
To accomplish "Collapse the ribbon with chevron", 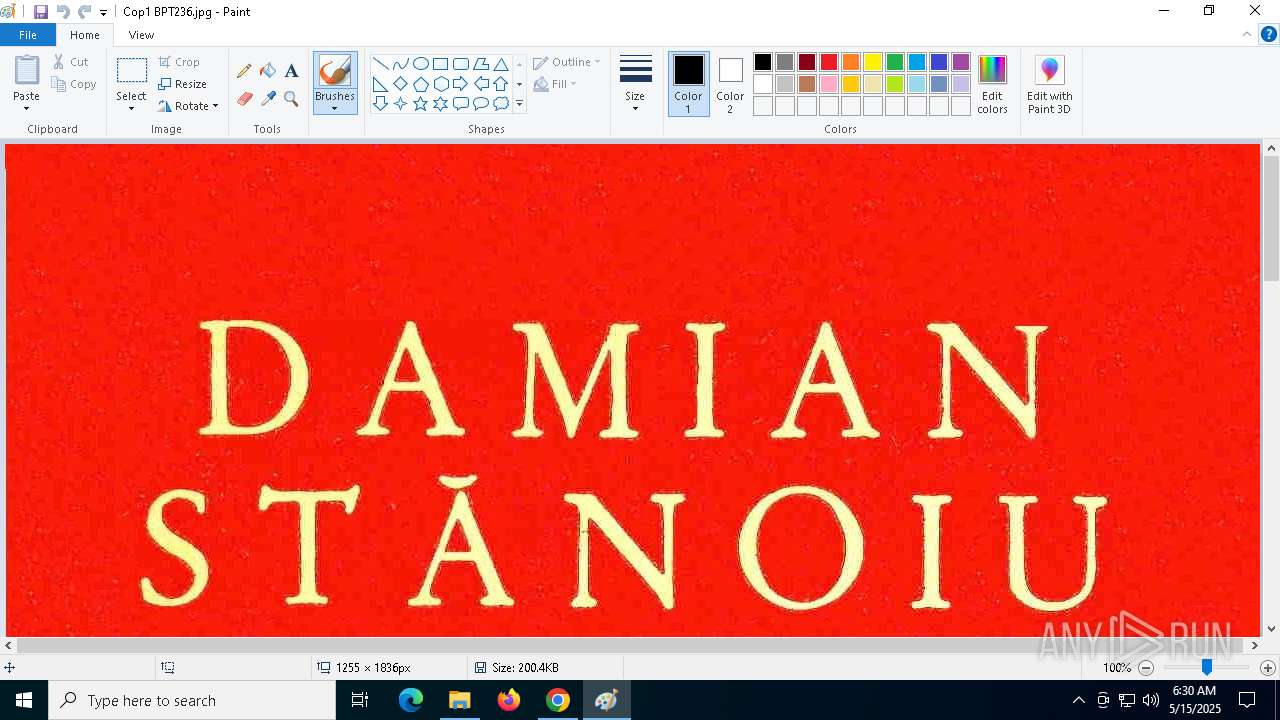I will [x=1247, y=34].
